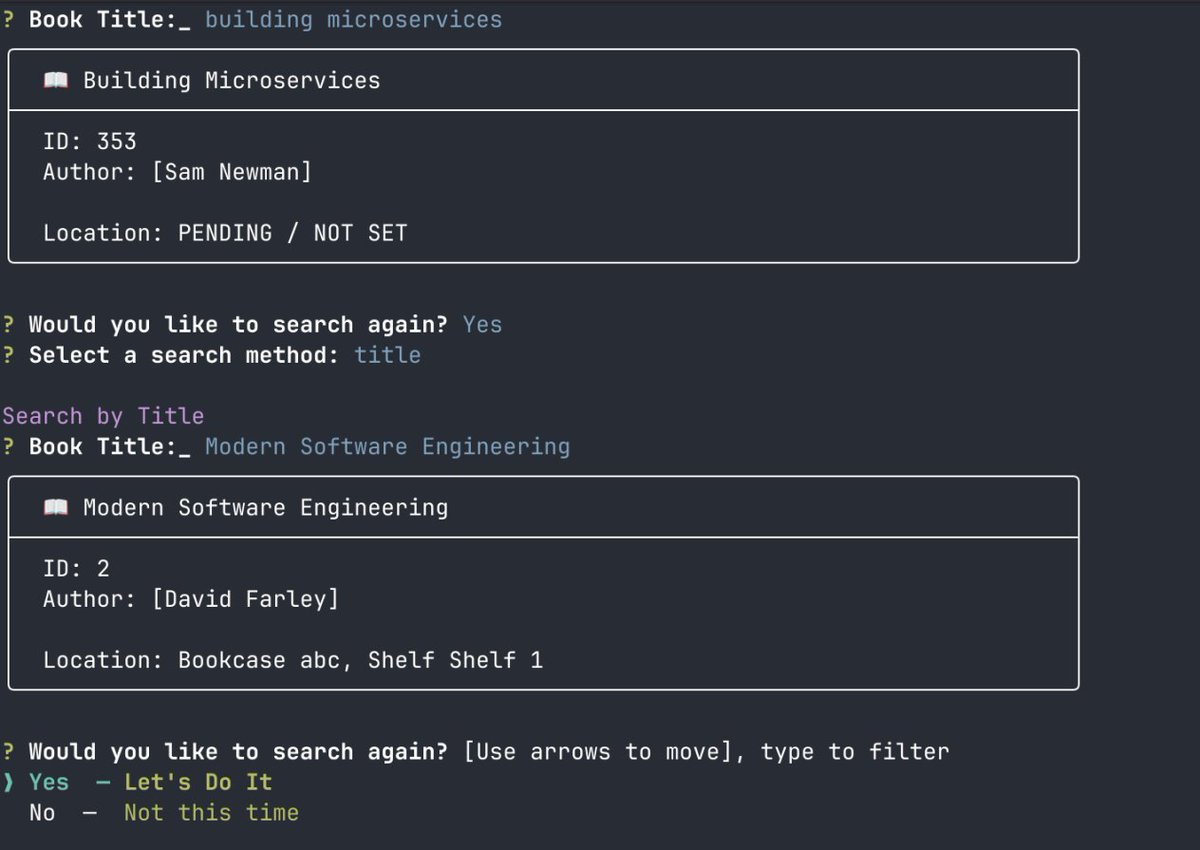
Task: Click the answered 'Would you like to search again? Yes' line
Action: click(252, 325)
